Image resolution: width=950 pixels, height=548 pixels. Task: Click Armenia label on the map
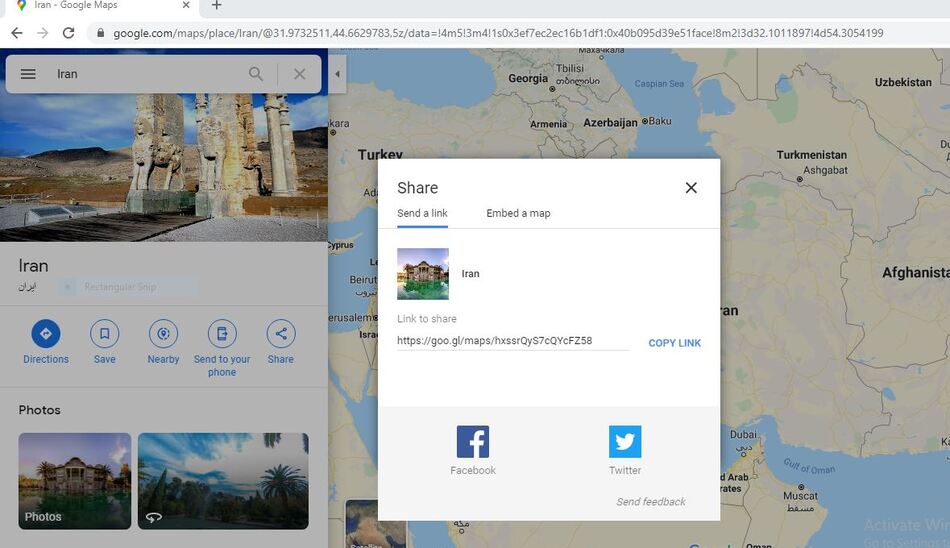click(548, 124)
